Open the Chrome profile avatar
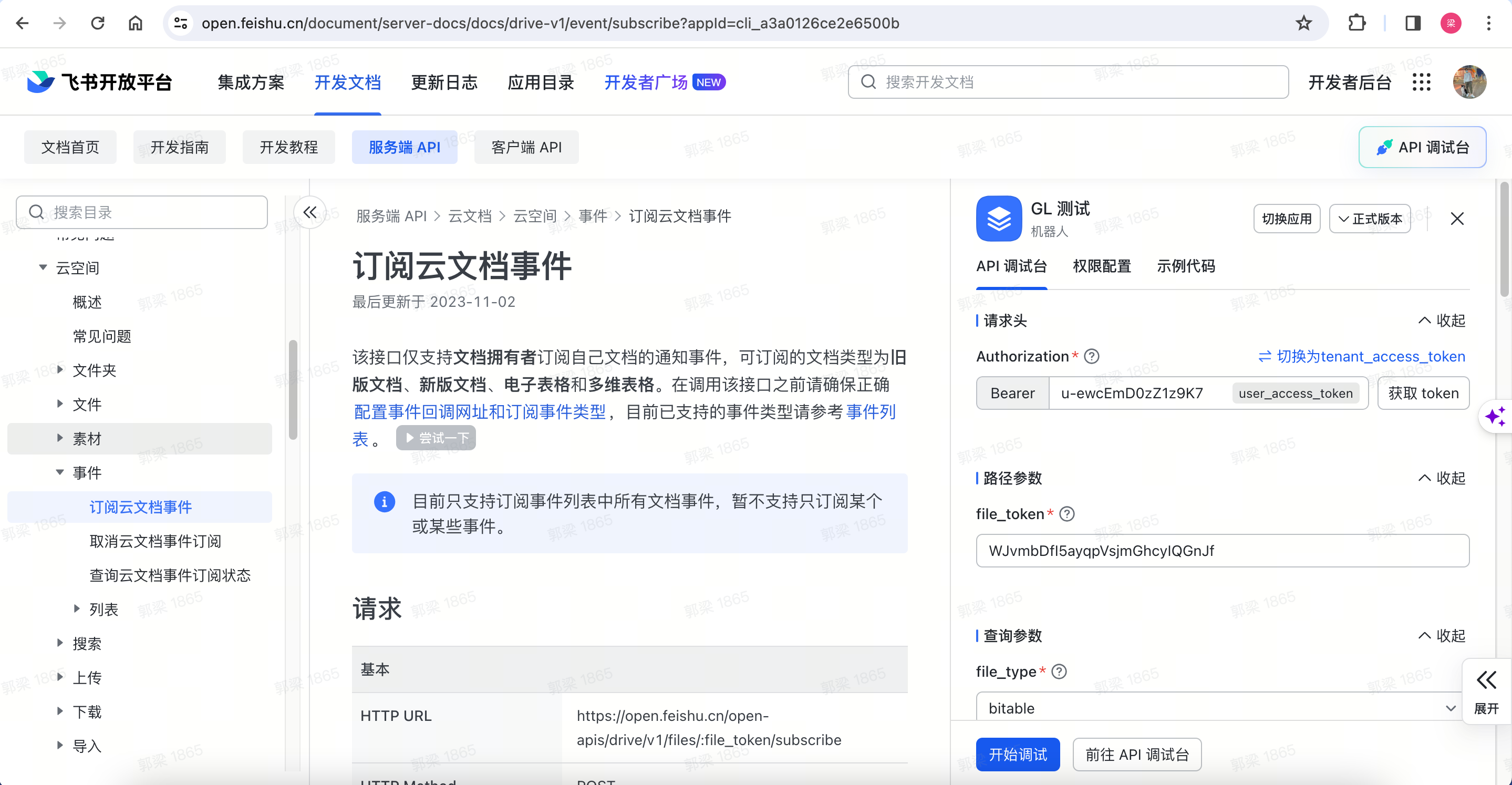This screenshot has width=1512, height=785. pos(1451,23)
